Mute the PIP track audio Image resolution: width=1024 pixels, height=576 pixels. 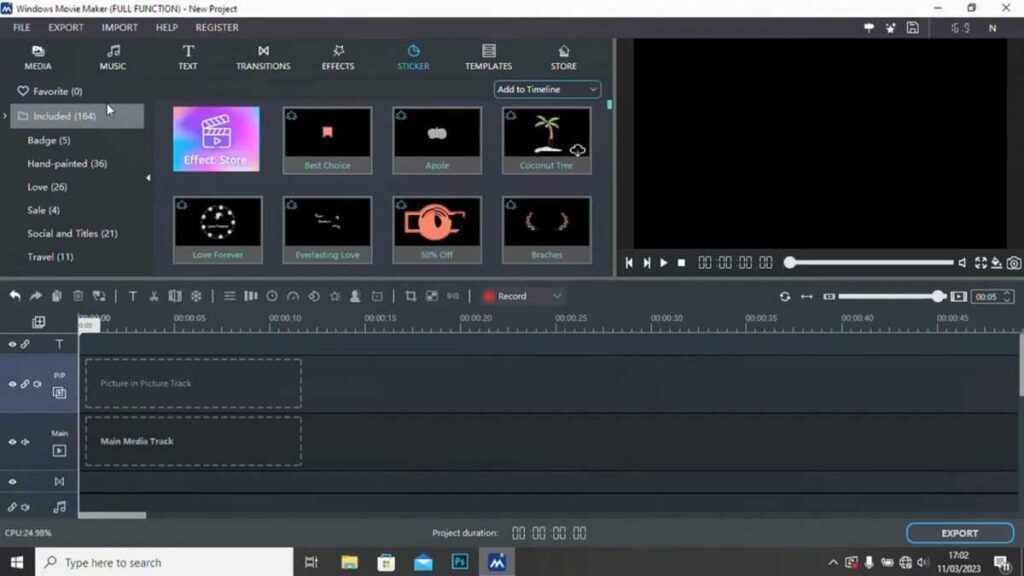click(37, 384)
